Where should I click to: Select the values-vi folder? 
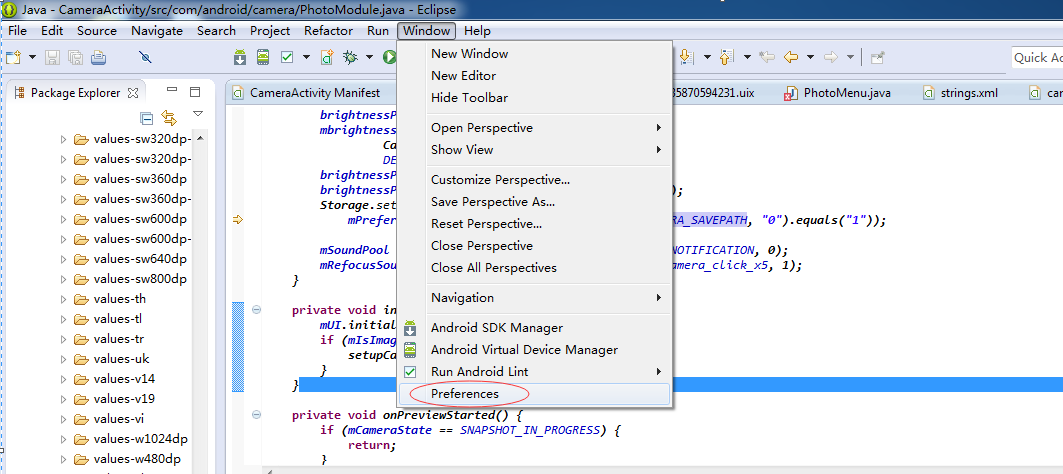tap(119, 418)
